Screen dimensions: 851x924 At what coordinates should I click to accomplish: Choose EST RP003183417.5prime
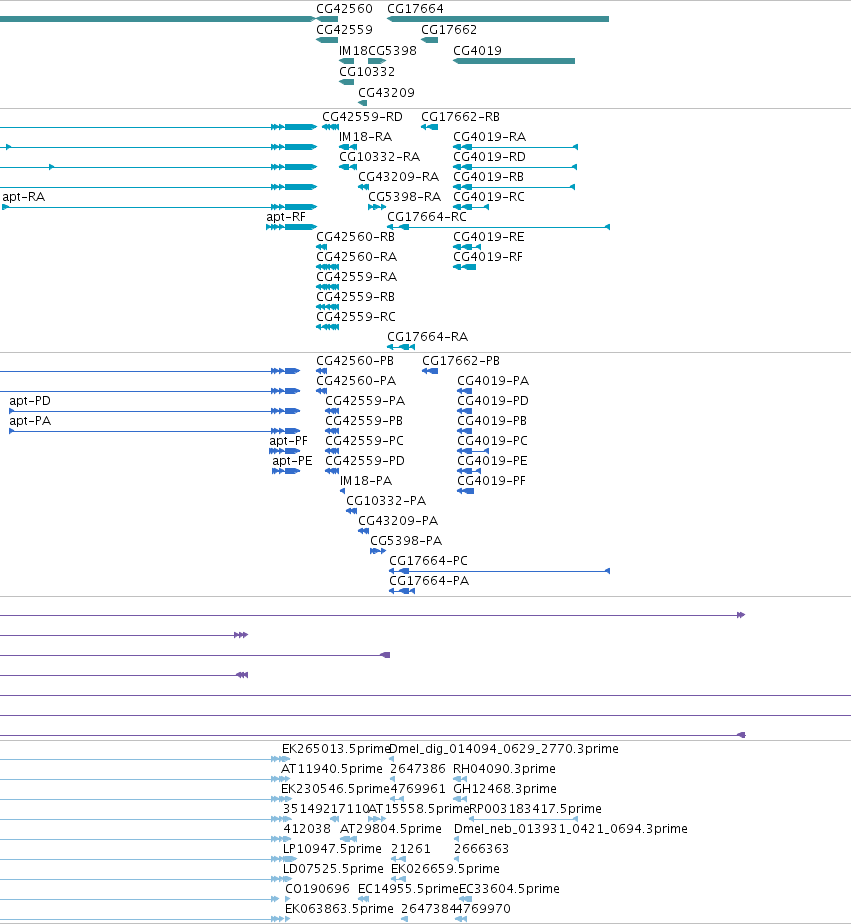[535, 809]
